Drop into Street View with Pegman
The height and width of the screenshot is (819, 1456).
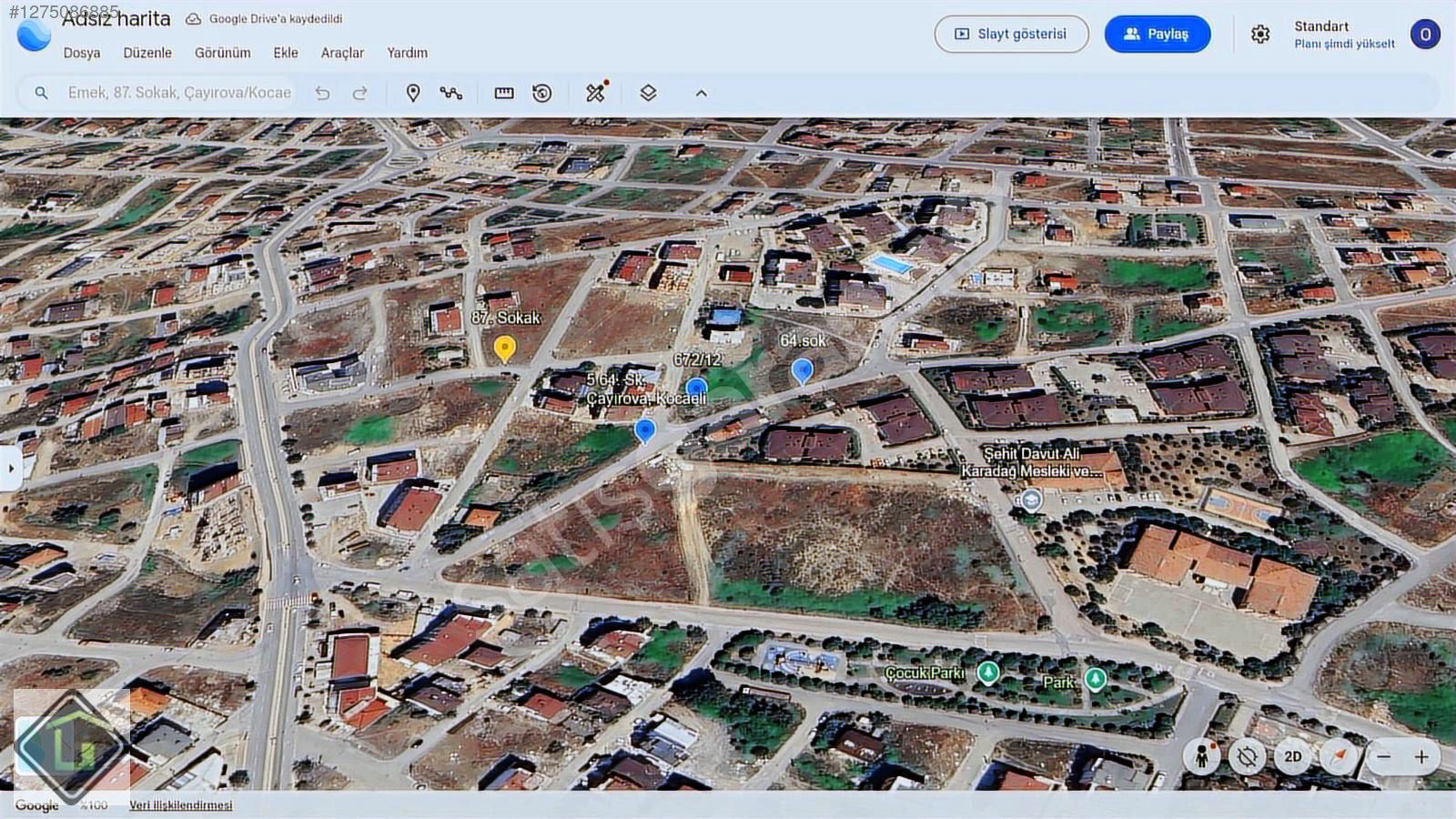click(x=1201, y=756)
